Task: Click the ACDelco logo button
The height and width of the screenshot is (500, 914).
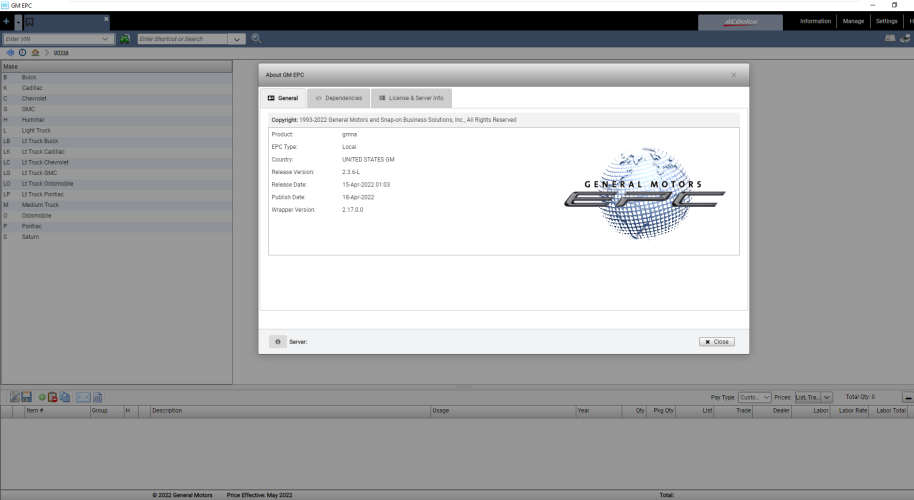Action: click(741, 22)
